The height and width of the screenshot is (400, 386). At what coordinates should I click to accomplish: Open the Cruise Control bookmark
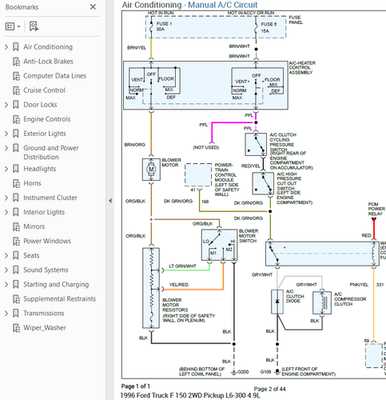(x=44, y=90)
